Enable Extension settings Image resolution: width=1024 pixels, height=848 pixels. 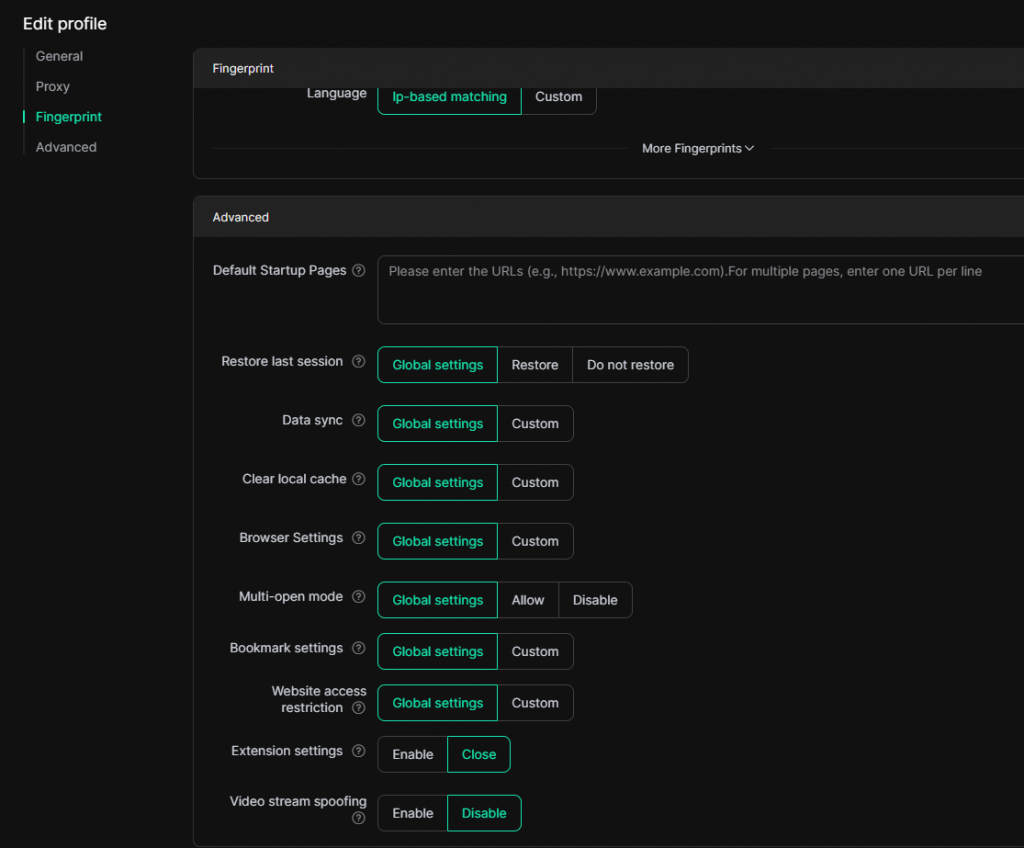412,755
